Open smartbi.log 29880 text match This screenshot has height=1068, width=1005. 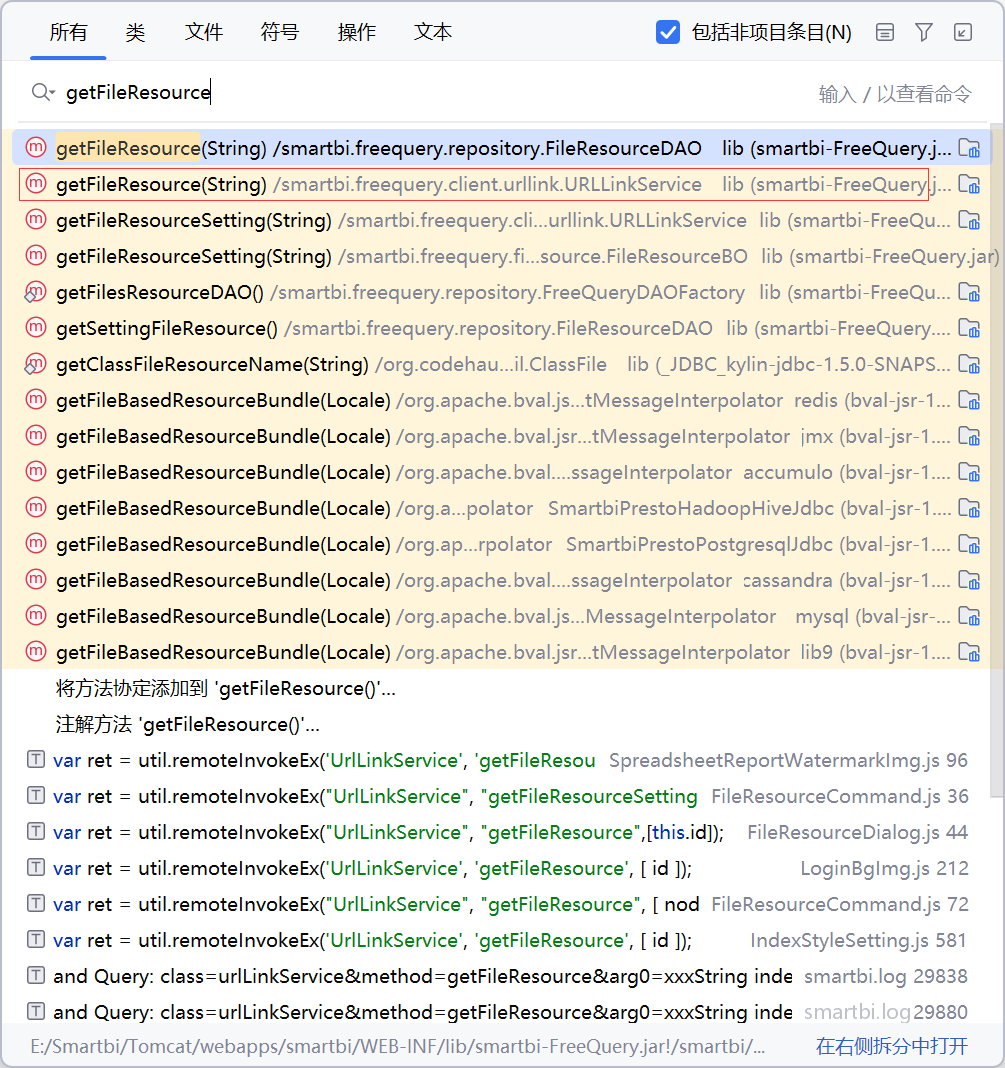[500, 1012]
